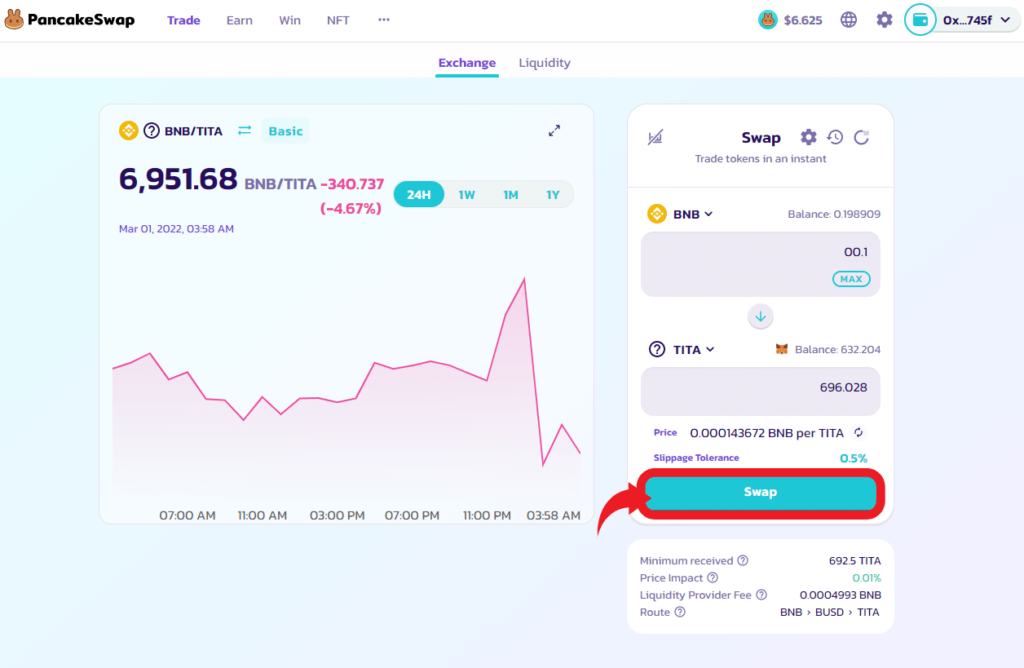Screen dimensions: 1024x668
Task: Open the Win menu
Action: pos(289,20)
